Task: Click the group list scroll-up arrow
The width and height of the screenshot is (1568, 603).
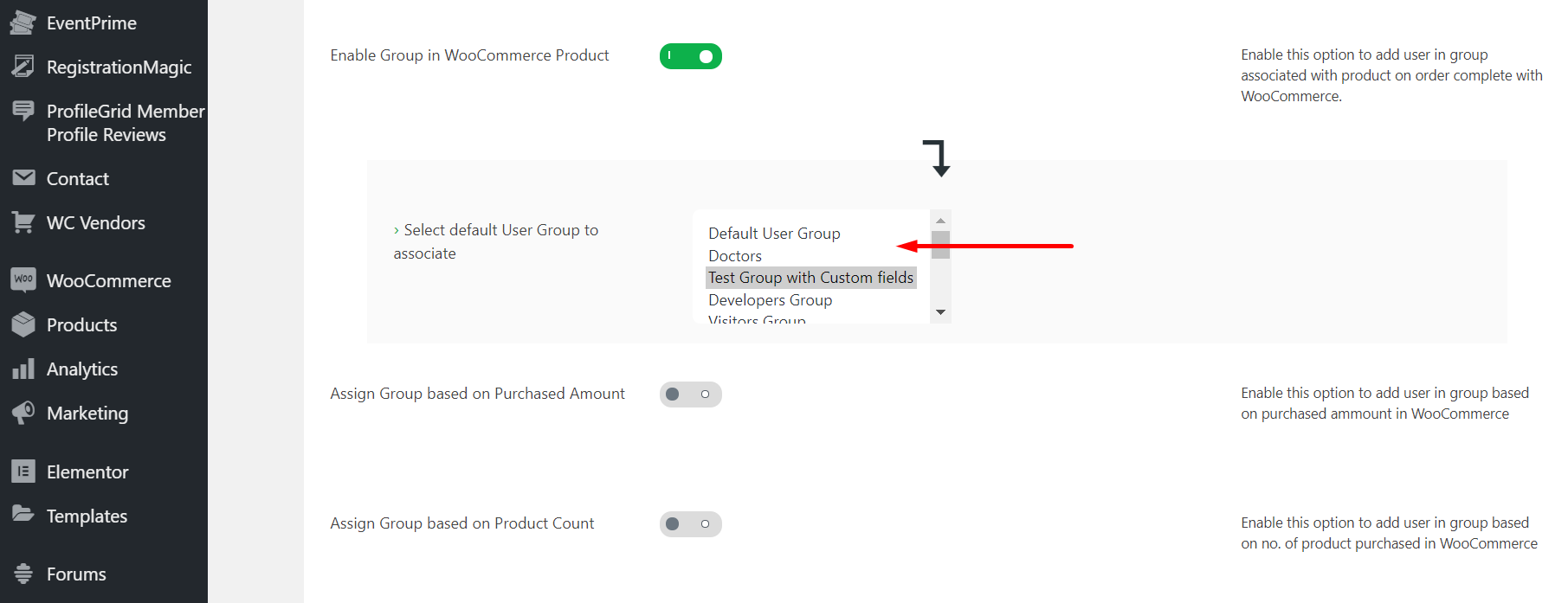Action: (940, 221)
